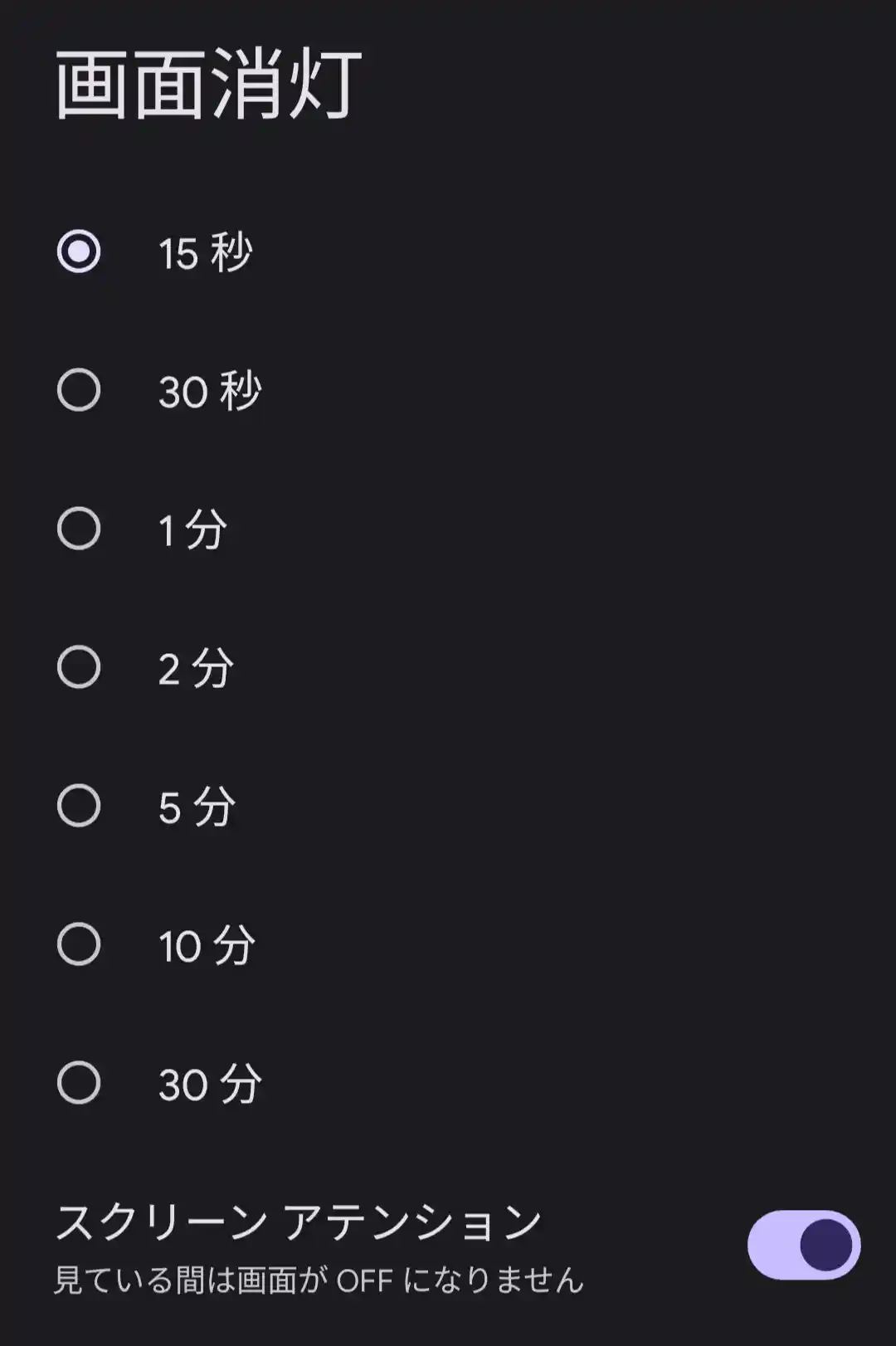
Task: Tap the 10 分 text label
Action: click(207, 945)
